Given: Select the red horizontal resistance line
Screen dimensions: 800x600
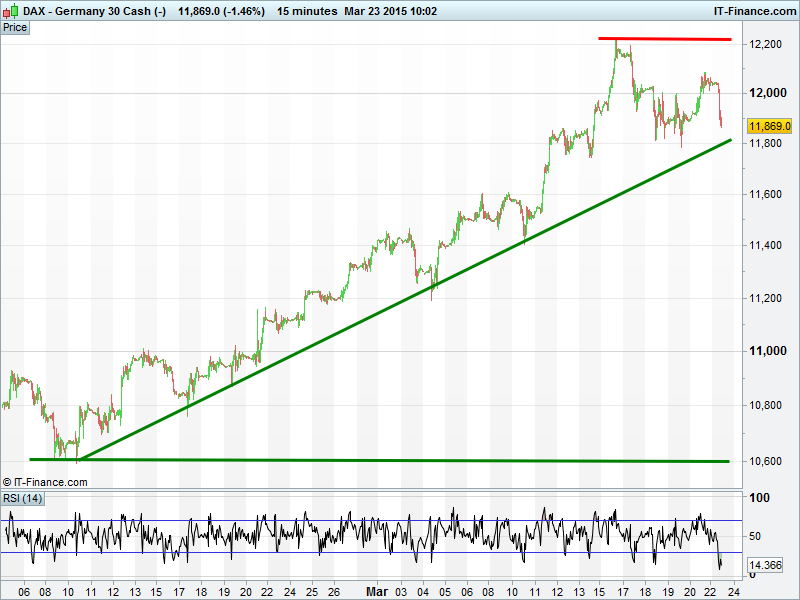Looking at the screenshot, I should [665, 39].
